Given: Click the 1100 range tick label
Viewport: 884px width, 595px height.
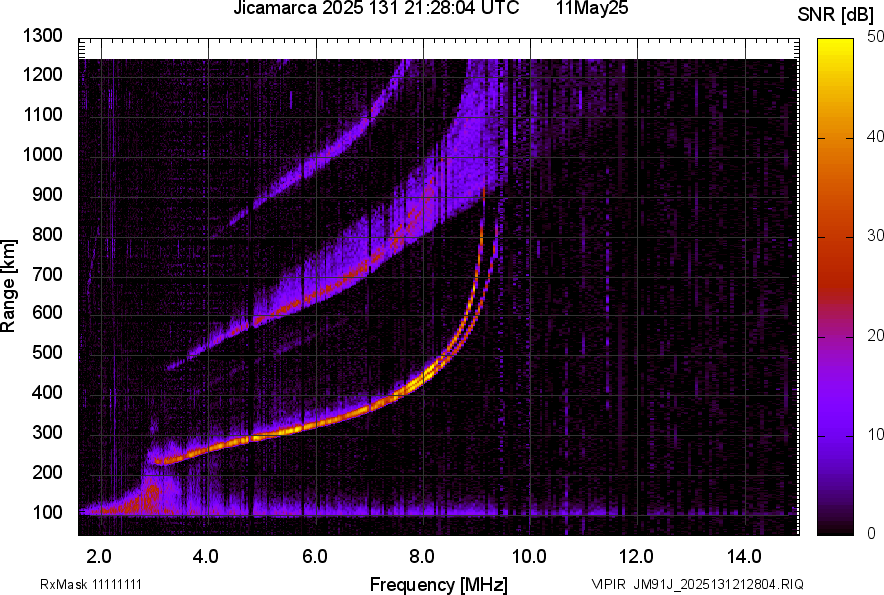Looking at the screenshot, I should 43,114.
